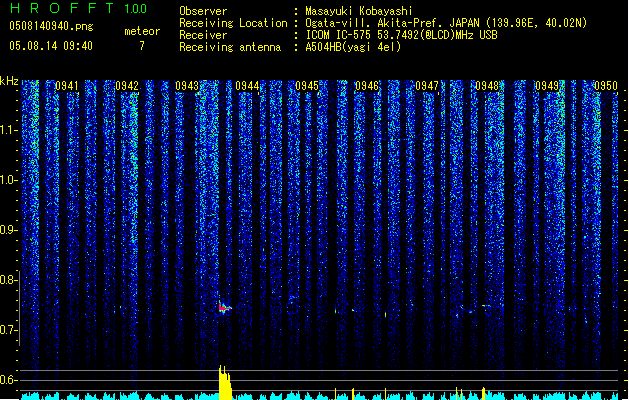Click the 1.1 kHz axis label
The height and width of the screenshot is (400, 629).
9,130
